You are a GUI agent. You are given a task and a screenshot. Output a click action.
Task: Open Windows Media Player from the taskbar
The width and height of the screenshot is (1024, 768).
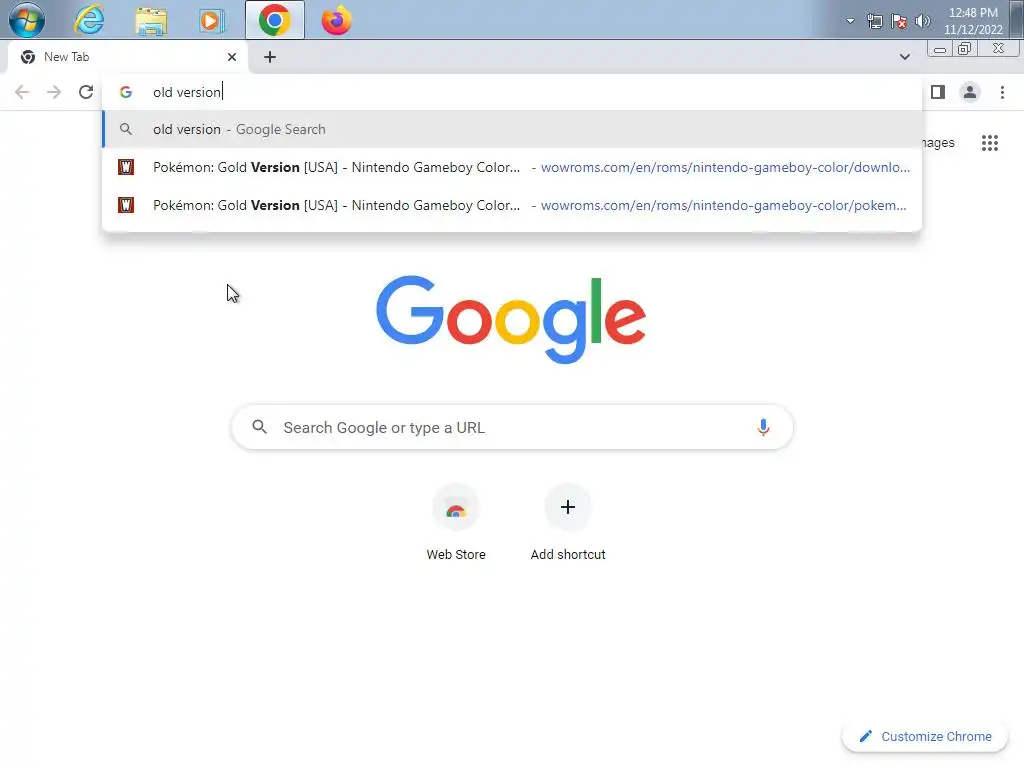click(x=212, y=20)
